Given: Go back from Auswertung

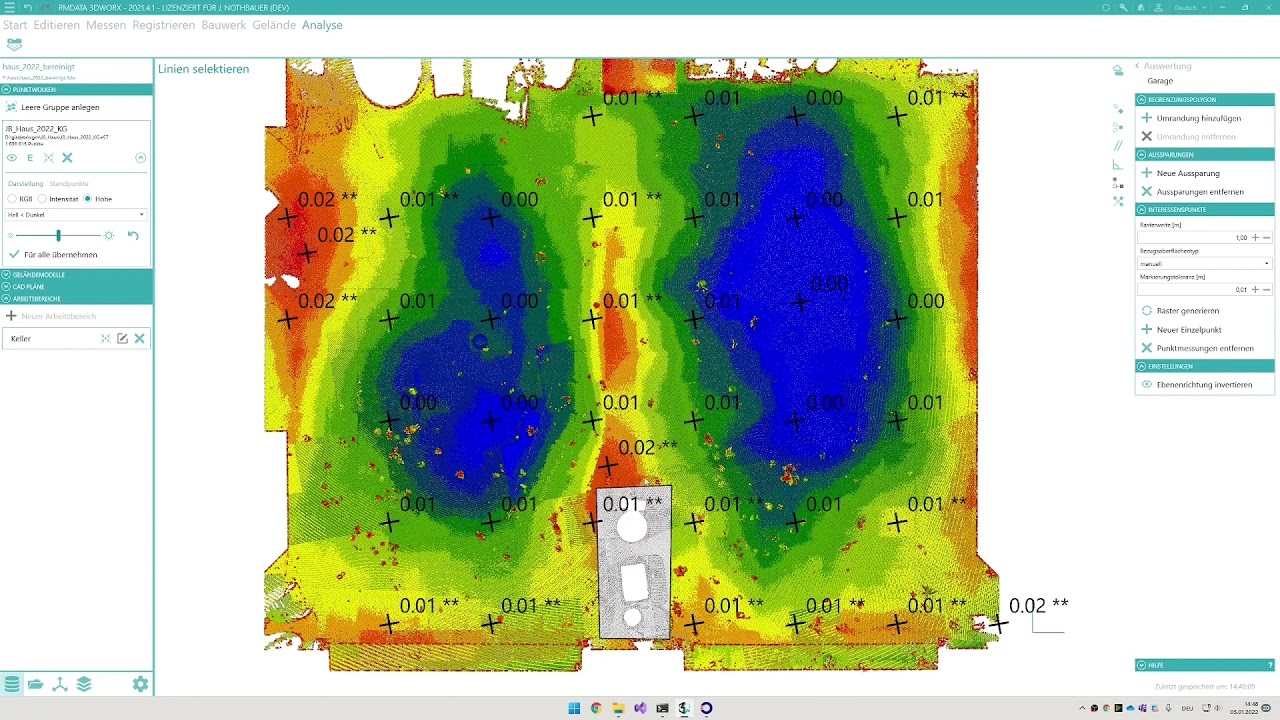Looking at the screenshot, I should [1137, 66].
